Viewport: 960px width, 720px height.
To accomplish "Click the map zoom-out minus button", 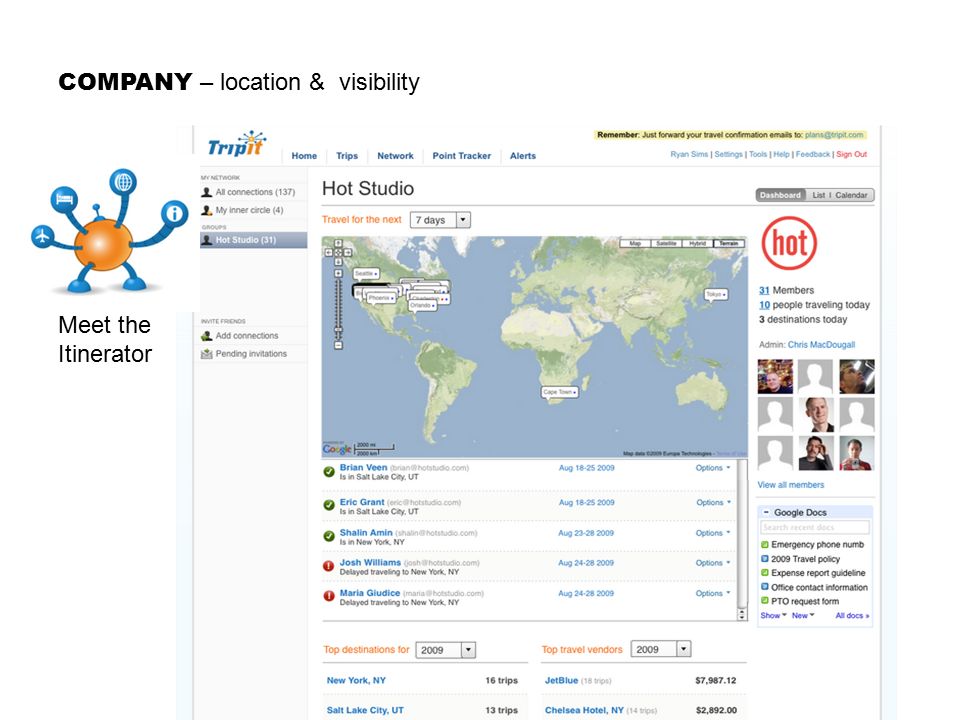I will pyautogui.click(x=338, y=345).
